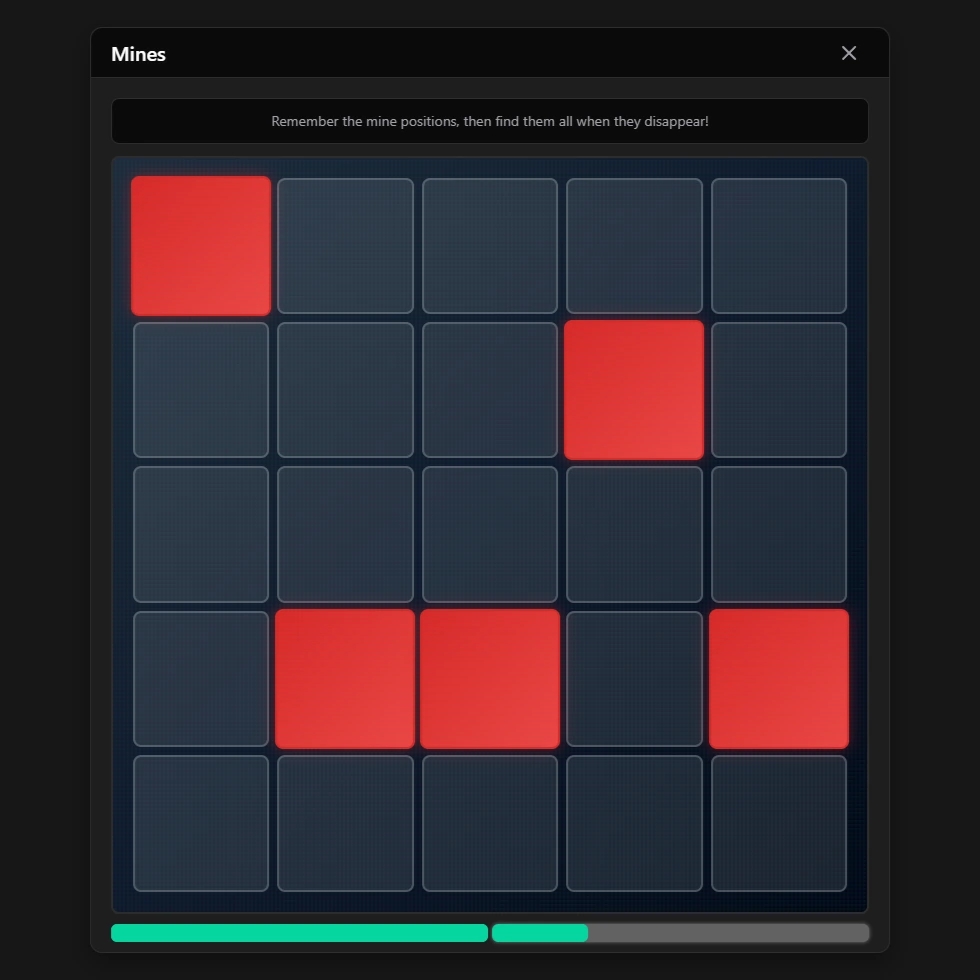980x980 pixels.
Task: Click the red mine tile in row four, second column
Action: click(345, 679)
